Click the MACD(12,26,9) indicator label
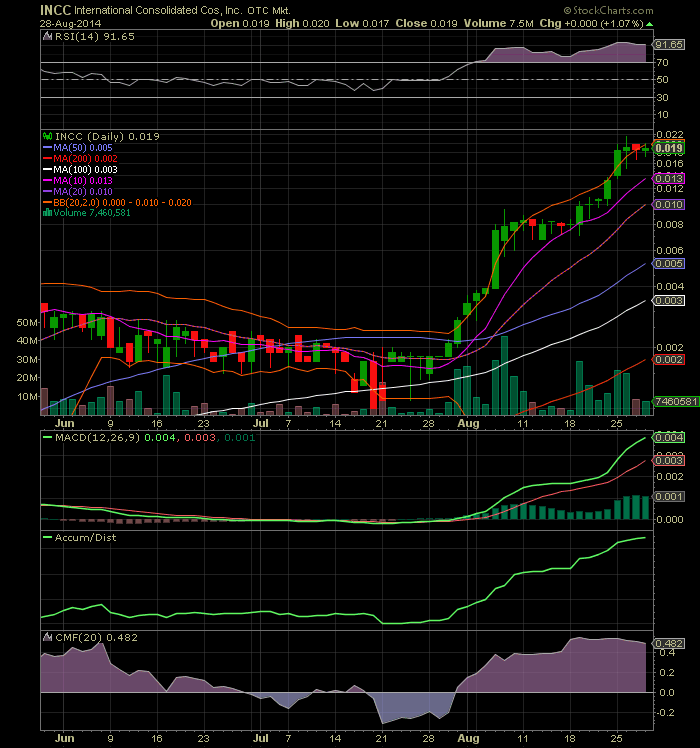Screen dimensions: 700x748 (x=97, y=437)
